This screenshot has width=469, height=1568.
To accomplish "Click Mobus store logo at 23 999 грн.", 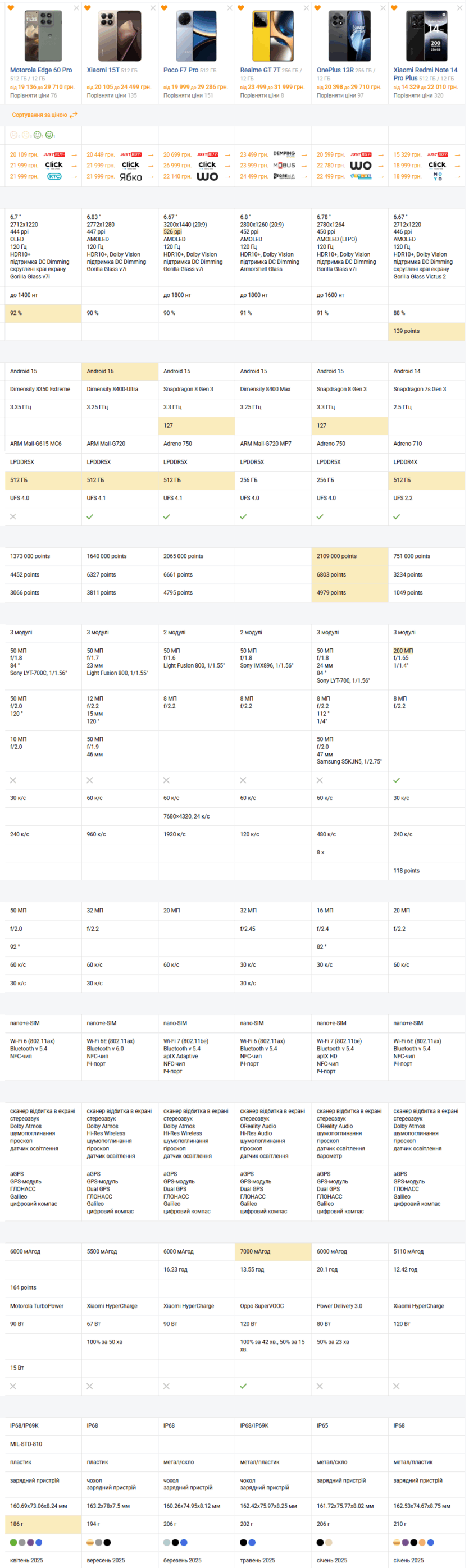I will tap(284, 166).
